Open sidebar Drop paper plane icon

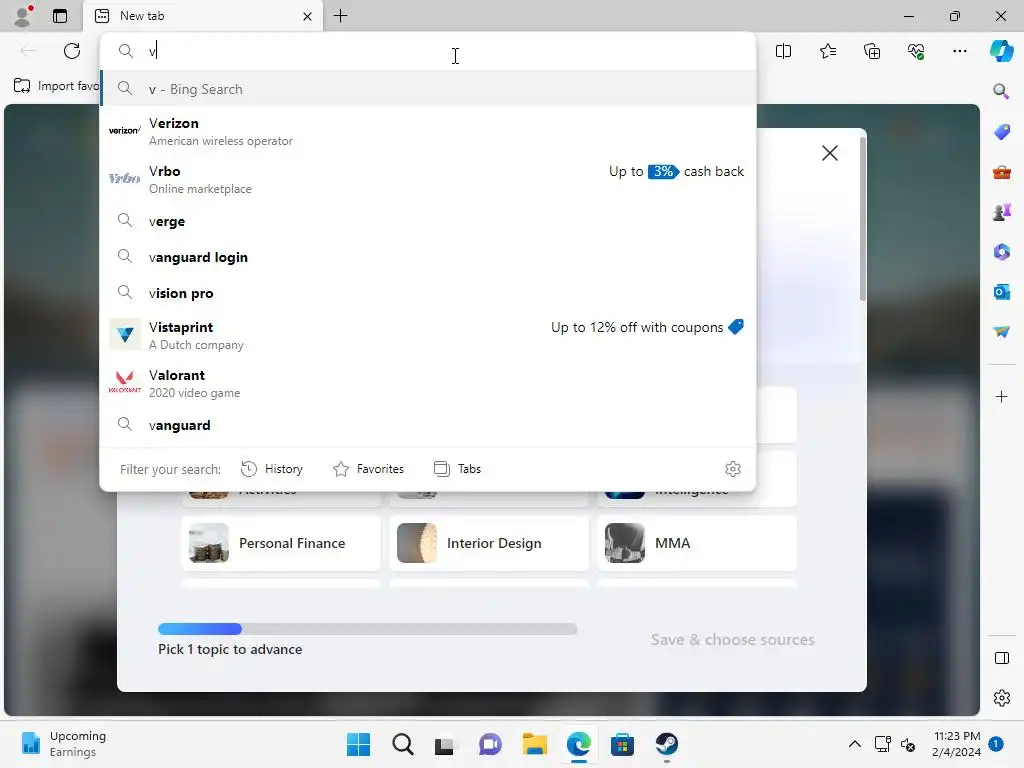1001,332
